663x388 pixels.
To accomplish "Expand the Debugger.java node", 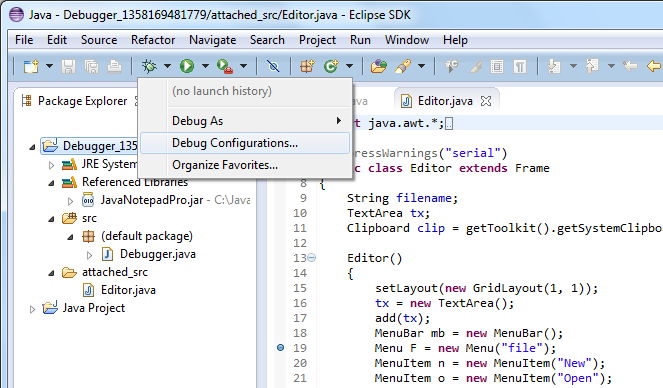I will 89,255.
